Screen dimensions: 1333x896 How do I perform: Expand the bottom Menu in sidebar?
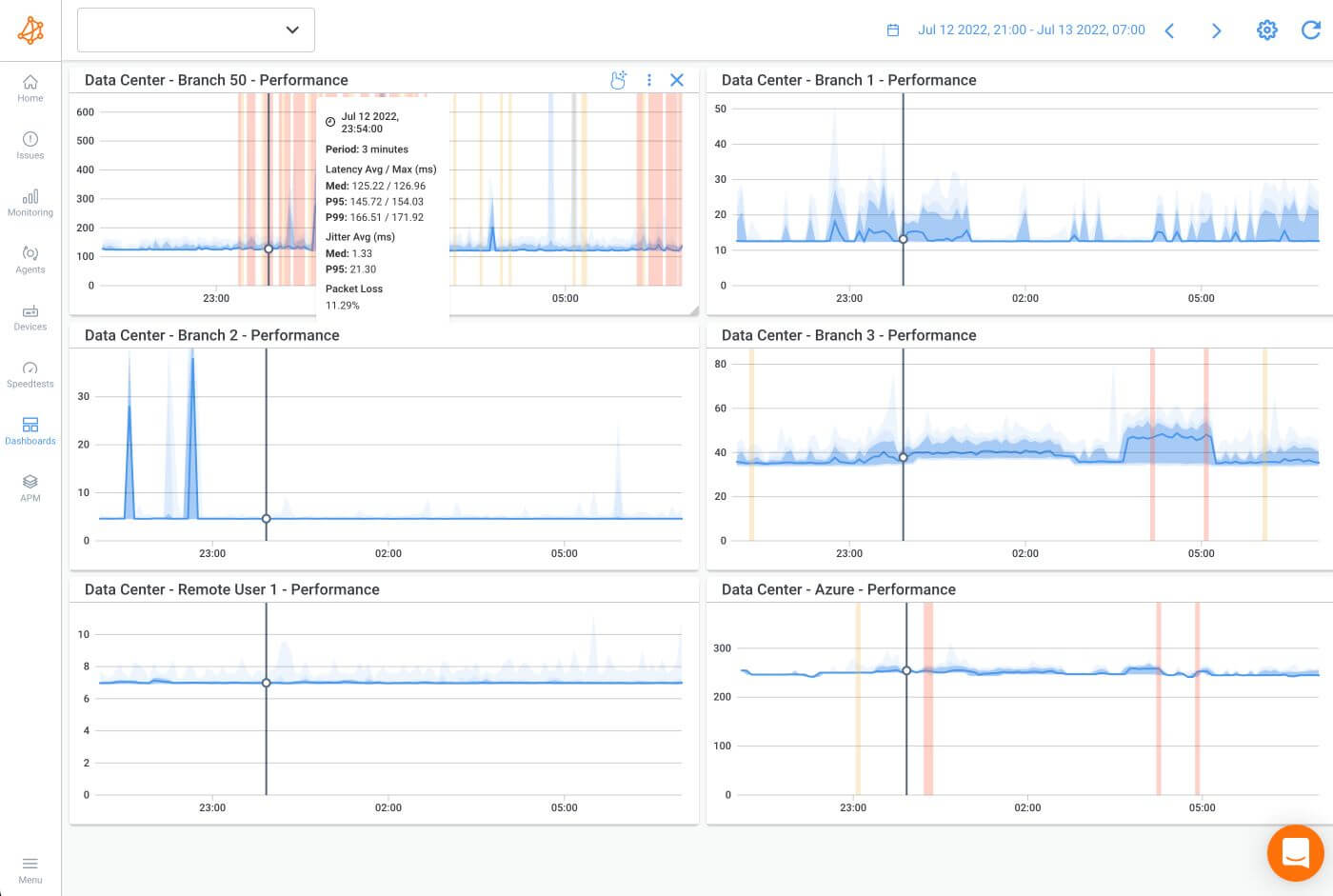[x=30, y=867]
